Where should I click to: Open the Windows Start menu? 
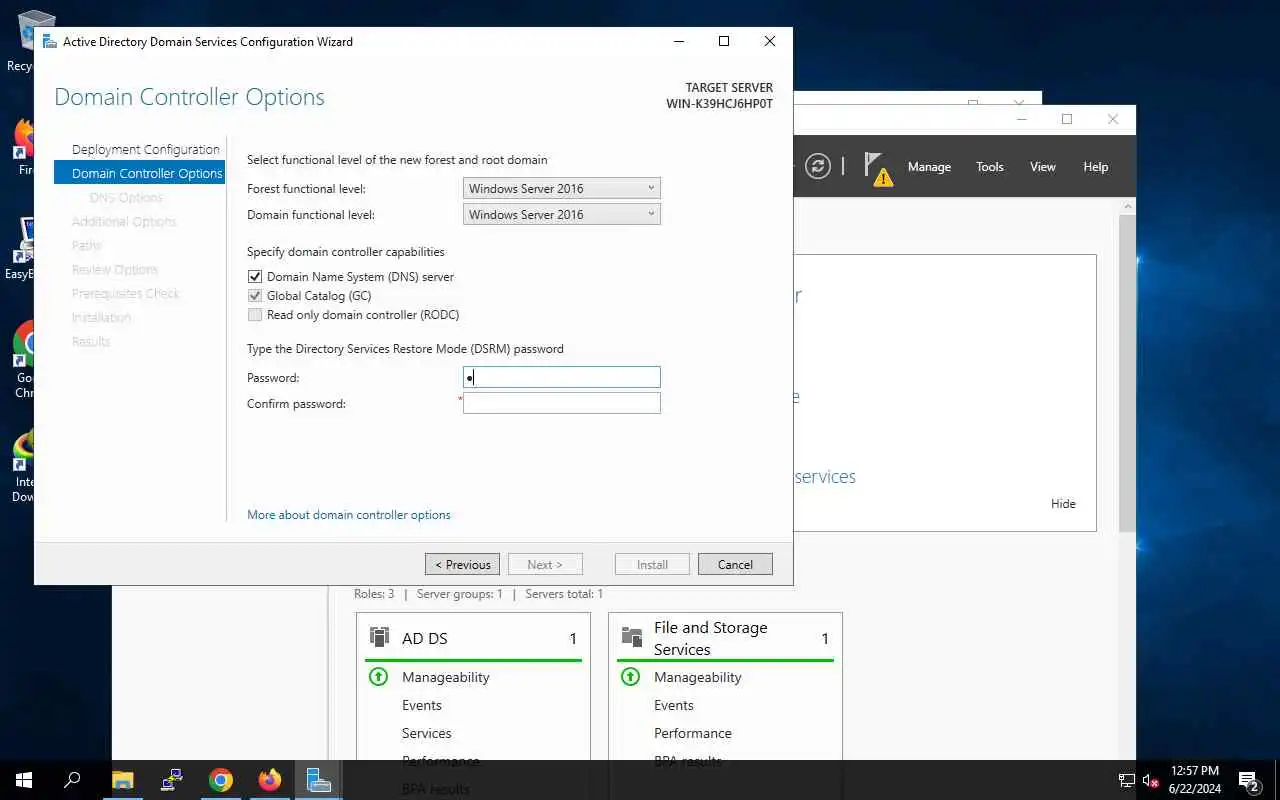[24, 780]
